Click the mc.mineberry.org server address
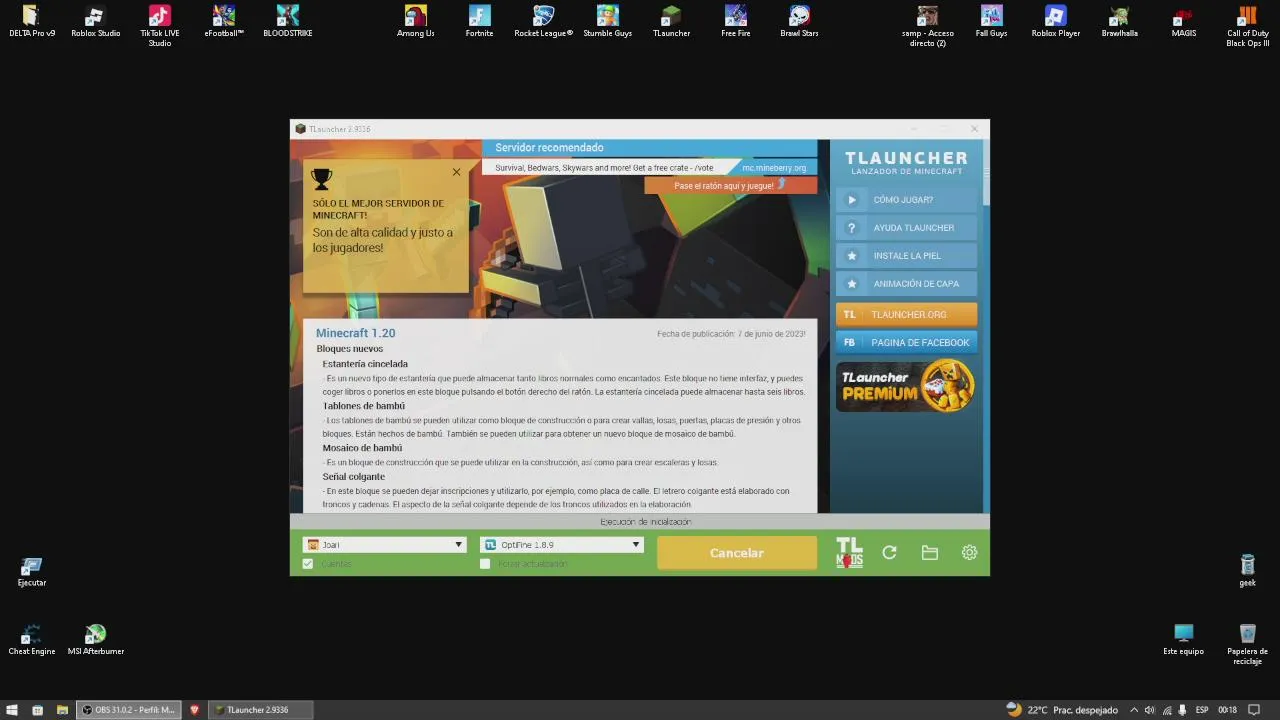 pos(774,168)
